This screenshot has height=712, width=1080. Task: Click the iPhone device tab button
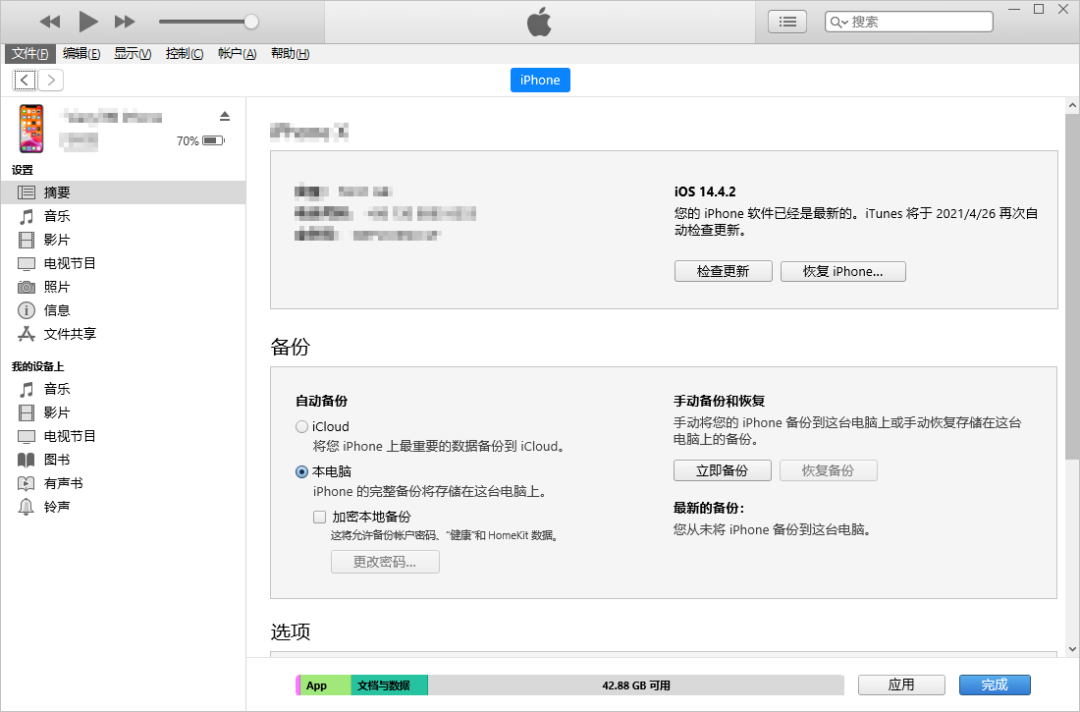point(540,80)
